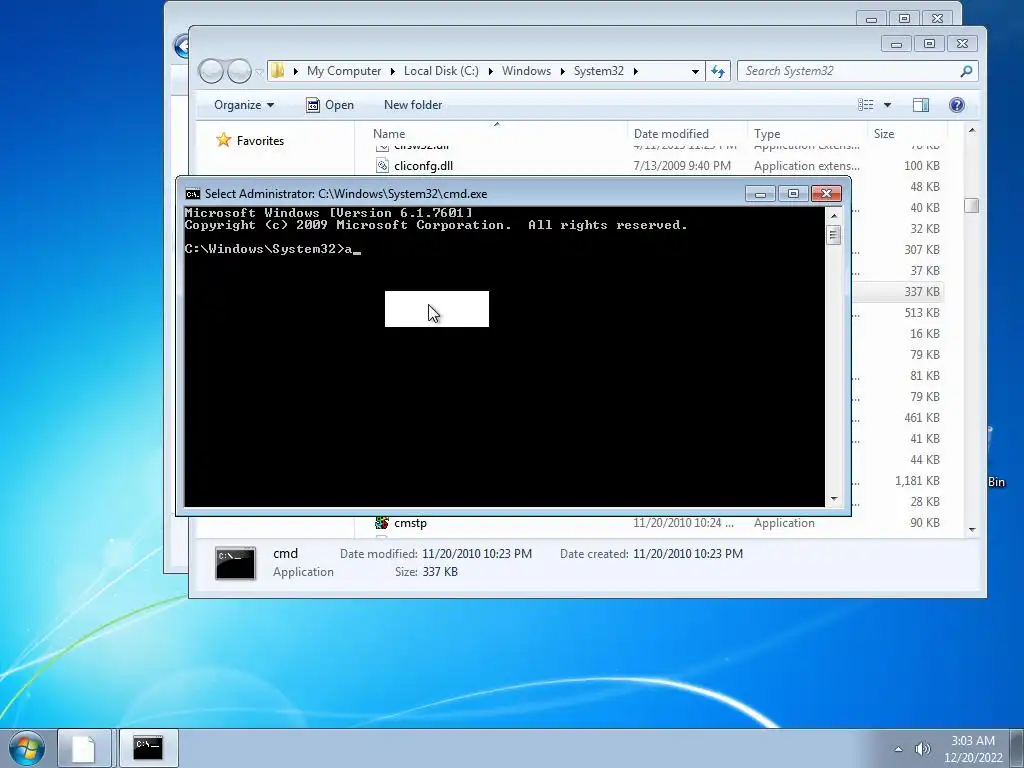This screenshot has height=768, width=1024.
Task: Click the 513 KB size cell
Action: tap(921, 313)
